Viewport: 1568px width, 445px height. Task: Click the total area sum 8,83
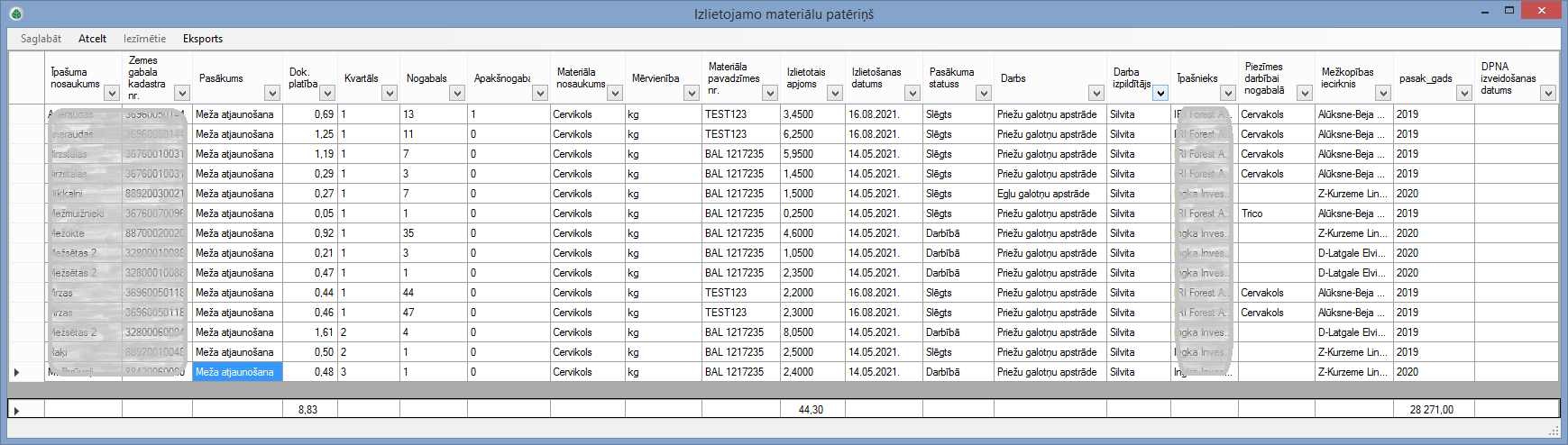310,410
